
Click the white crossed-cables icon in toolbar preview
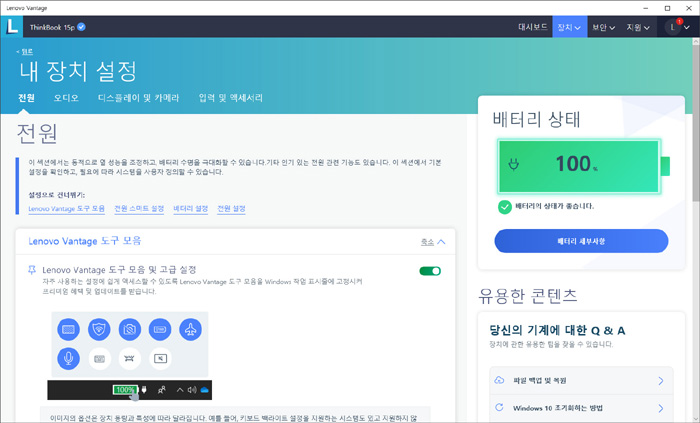tap(129, 358)
